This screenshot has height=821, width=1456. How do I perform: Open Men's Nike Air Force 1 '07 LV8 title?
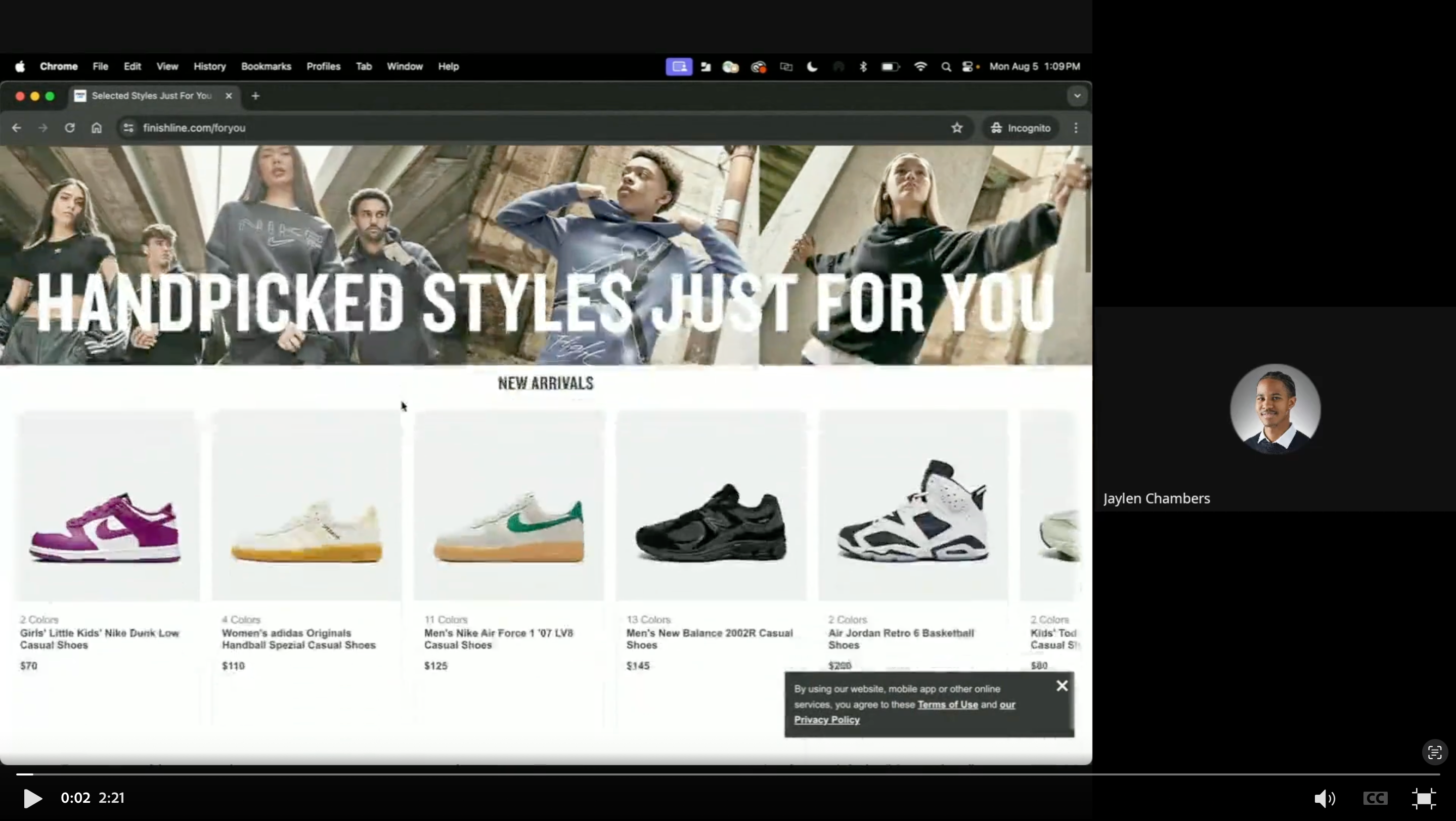499,639
